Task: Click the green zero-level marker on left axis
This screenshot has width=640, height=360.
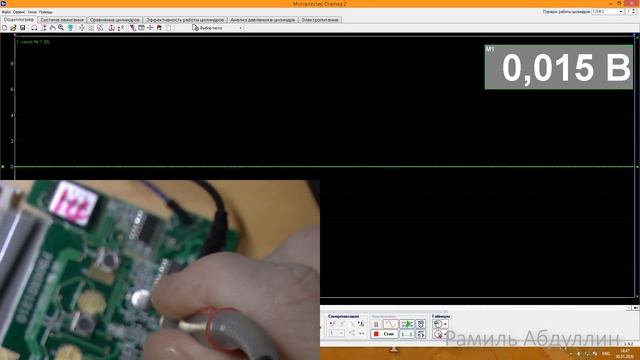Action: click(x=3, y=167)
